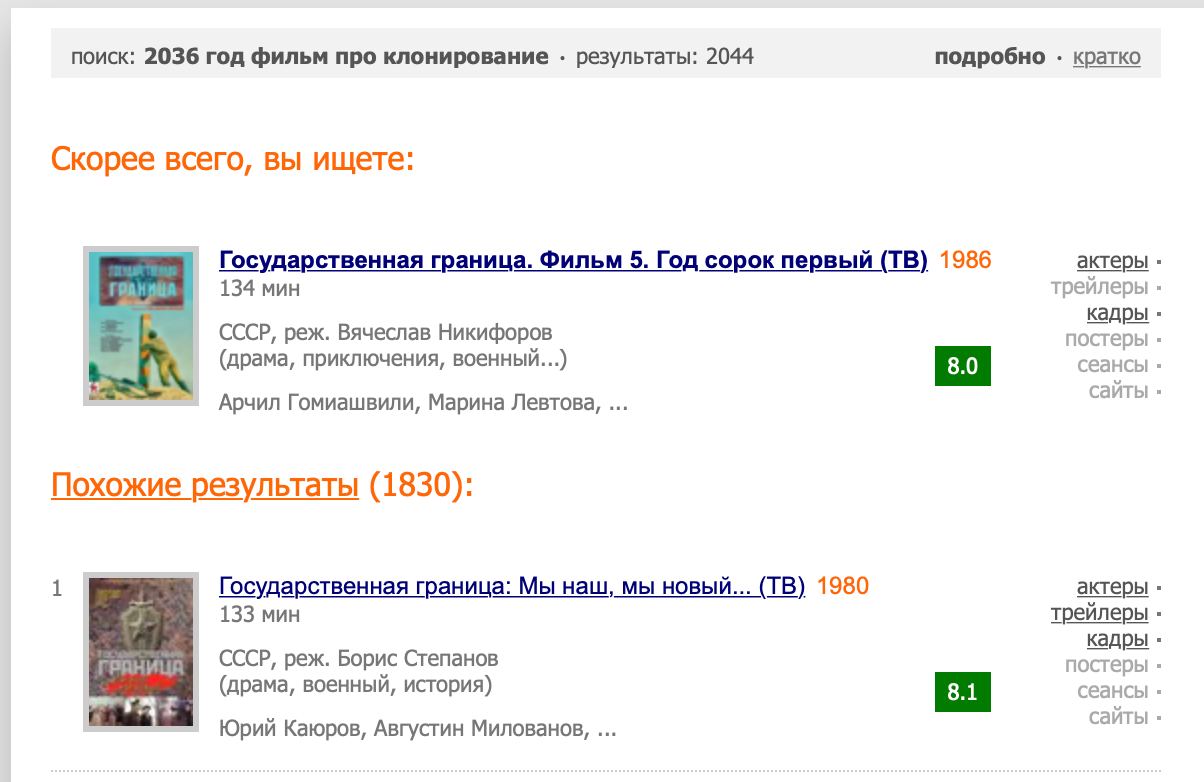
Task: Click search query '2036 год фильм про клонирование'
Action: tap(346, 57)
